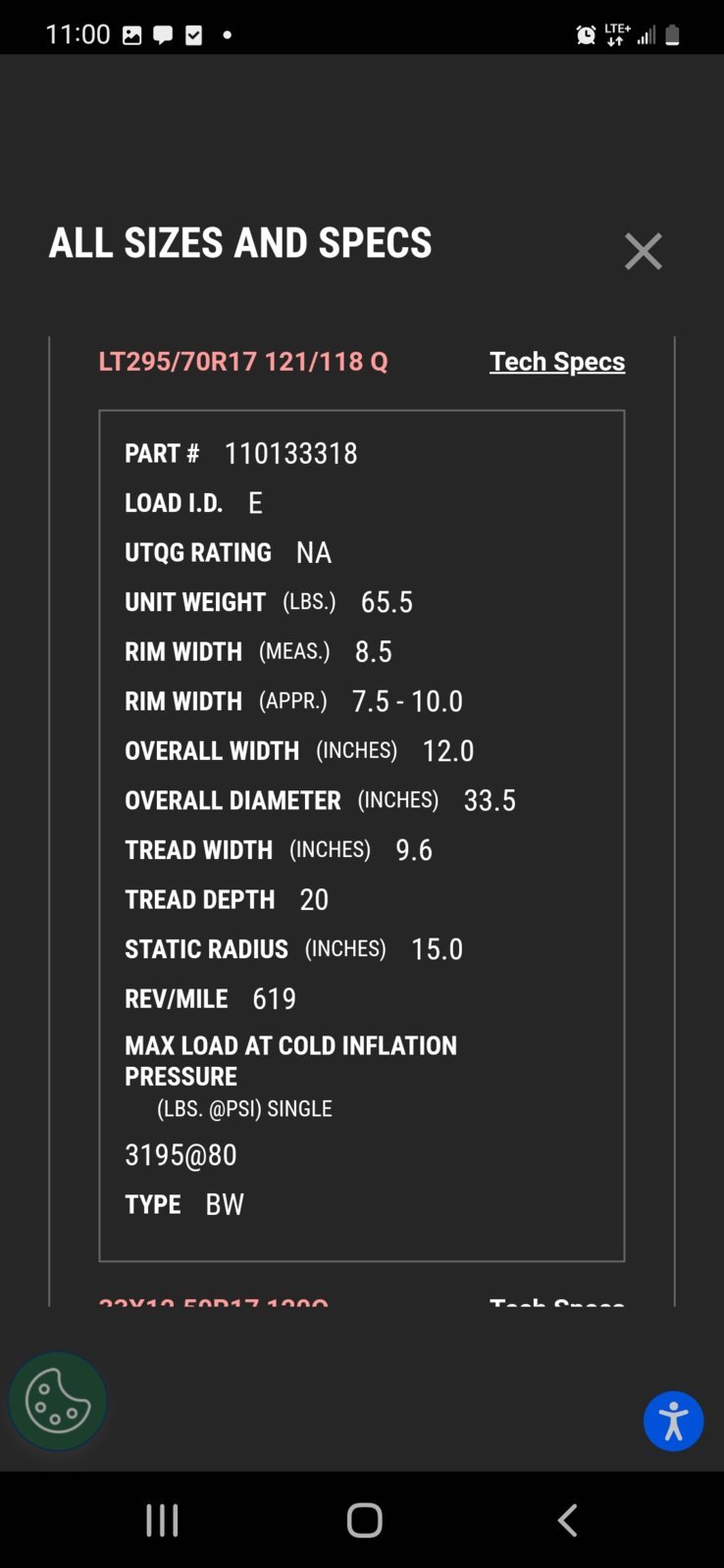Viewport: 724px width, 1568px height.
Task: Tap the LTE signal indicator
Action: pyautogui.click(x=617, y=35)
